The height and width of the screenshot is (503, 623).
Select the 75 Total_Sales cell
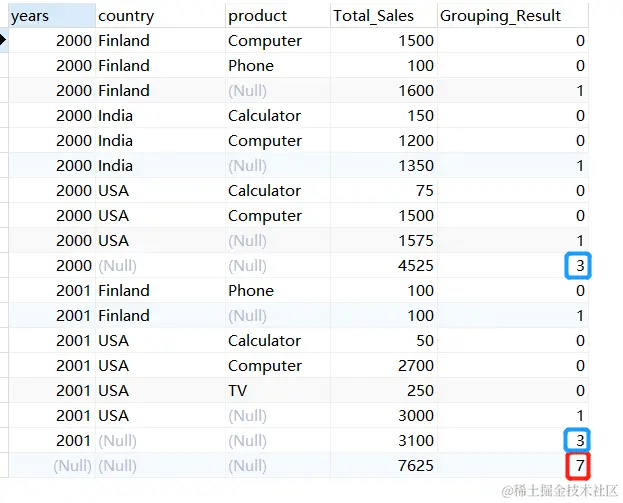click(384, 191)
